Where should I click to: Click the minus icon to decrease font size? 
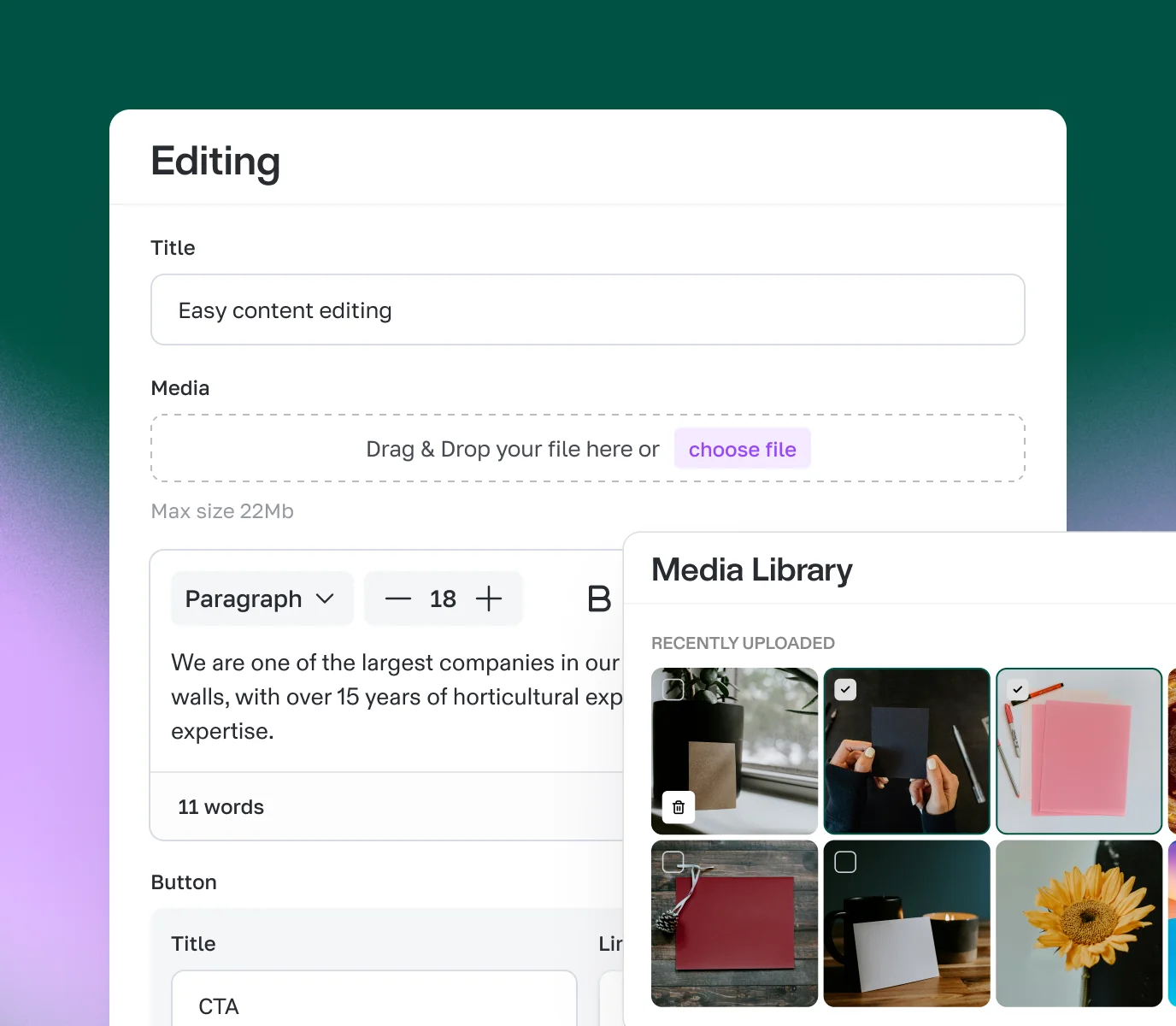pyautogui.click(x=397, y=599)
